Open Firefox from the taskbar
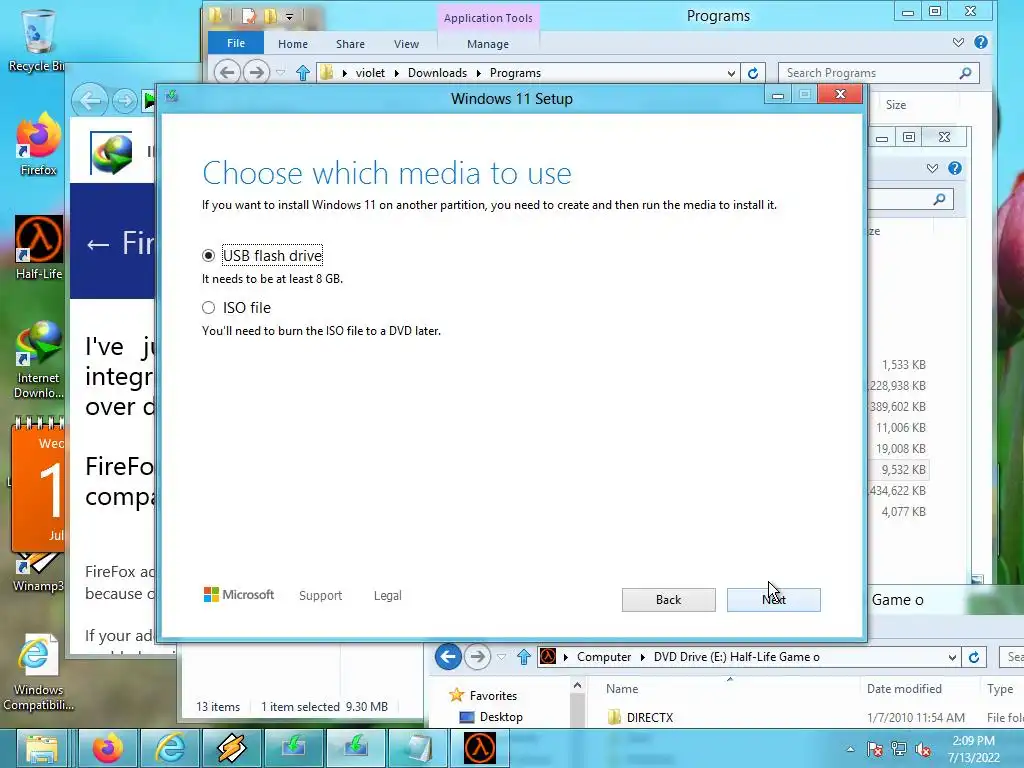This screenshot has height=768, width=1024. point(108,748)
